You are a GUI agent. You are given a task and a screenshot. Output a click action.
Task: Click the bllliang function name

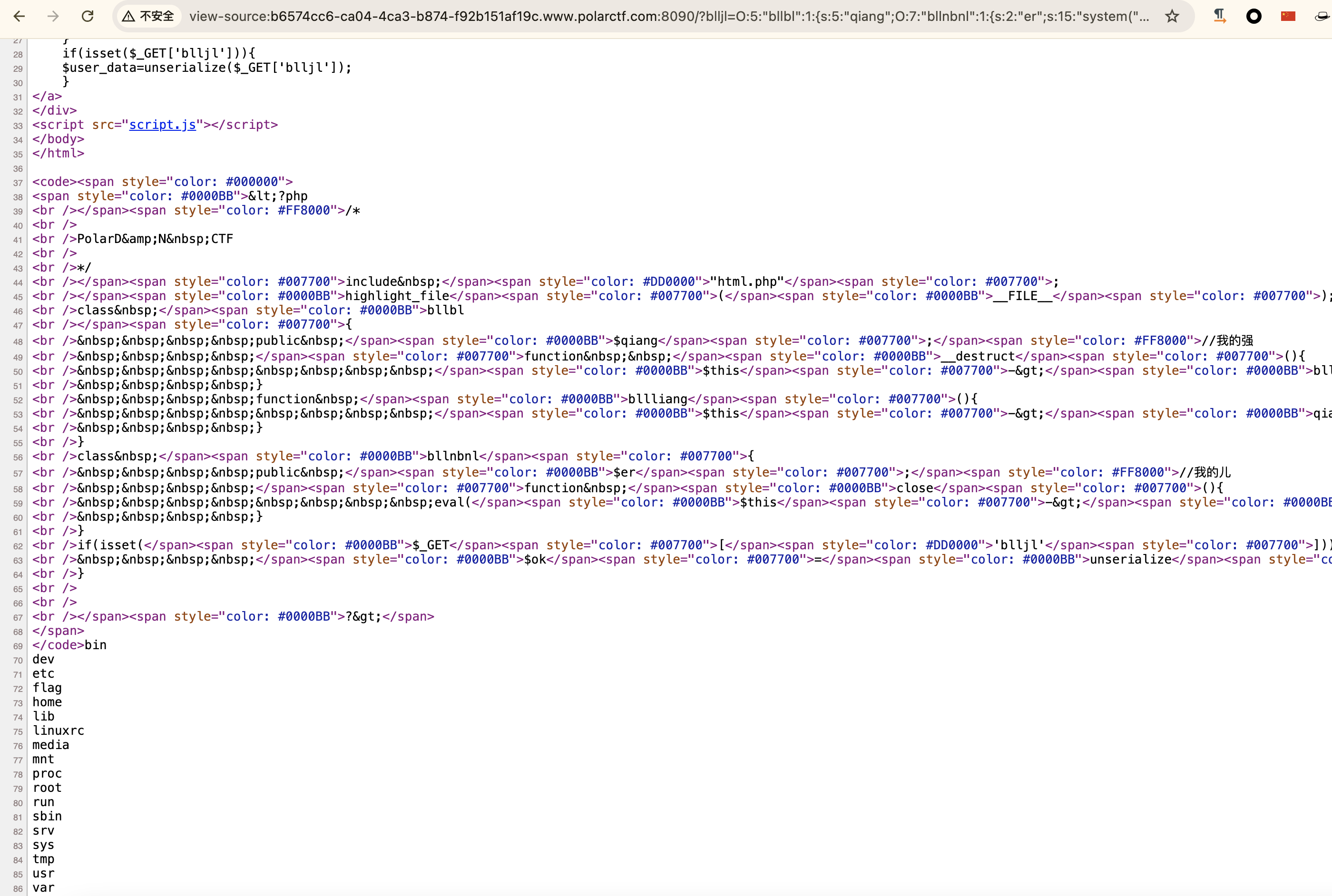(x=658, y=399)
